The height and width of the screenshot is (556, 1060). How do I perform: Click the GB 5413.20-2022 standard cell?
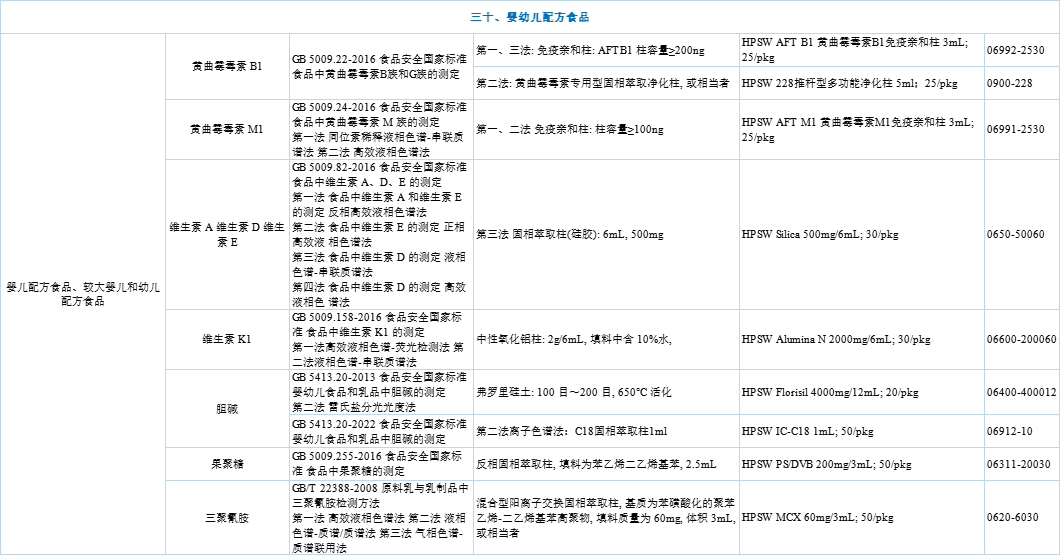click(381, 431)
